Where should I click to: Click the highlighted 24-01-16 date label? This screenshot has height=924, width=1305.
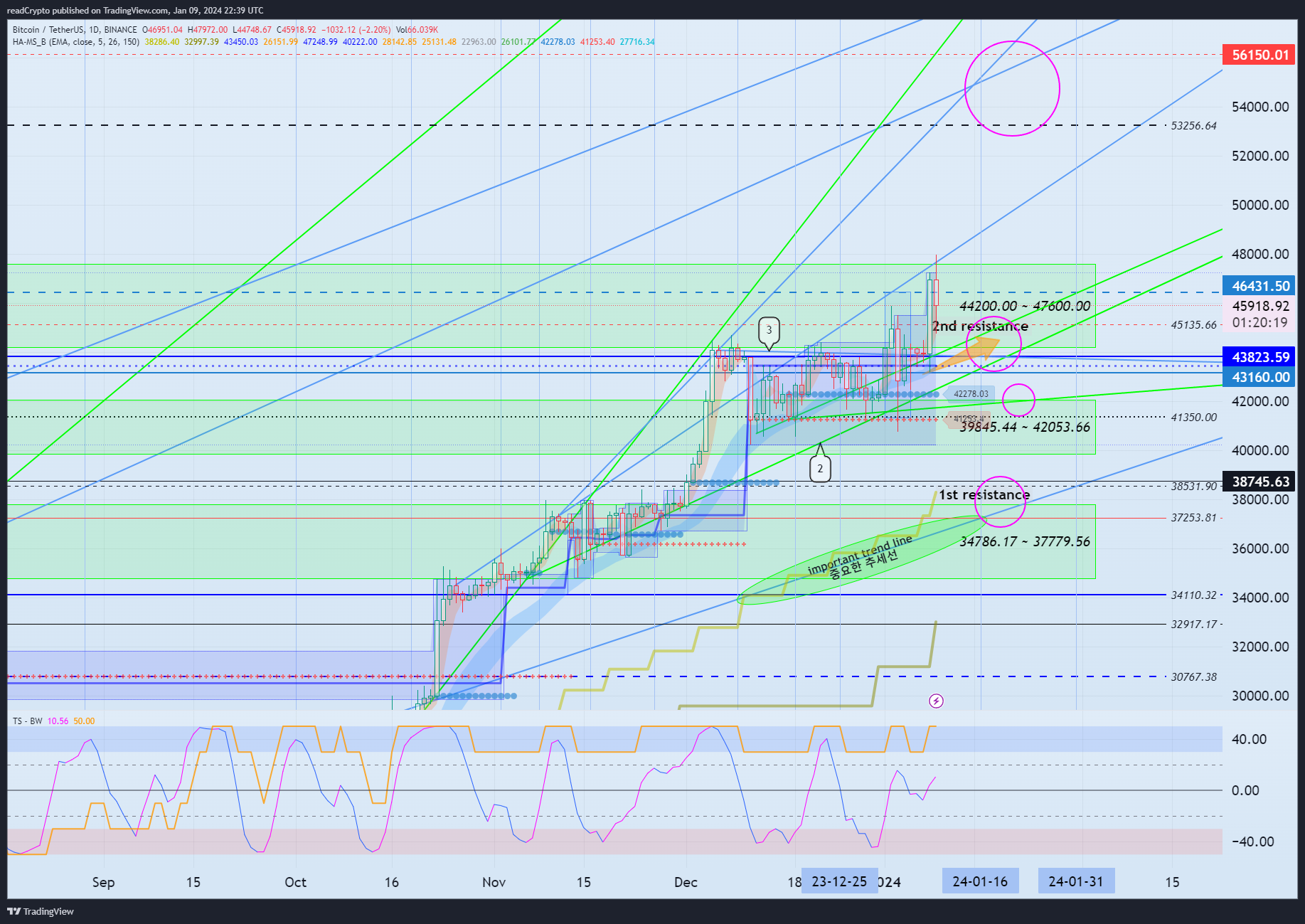click(x=980, y=881)
